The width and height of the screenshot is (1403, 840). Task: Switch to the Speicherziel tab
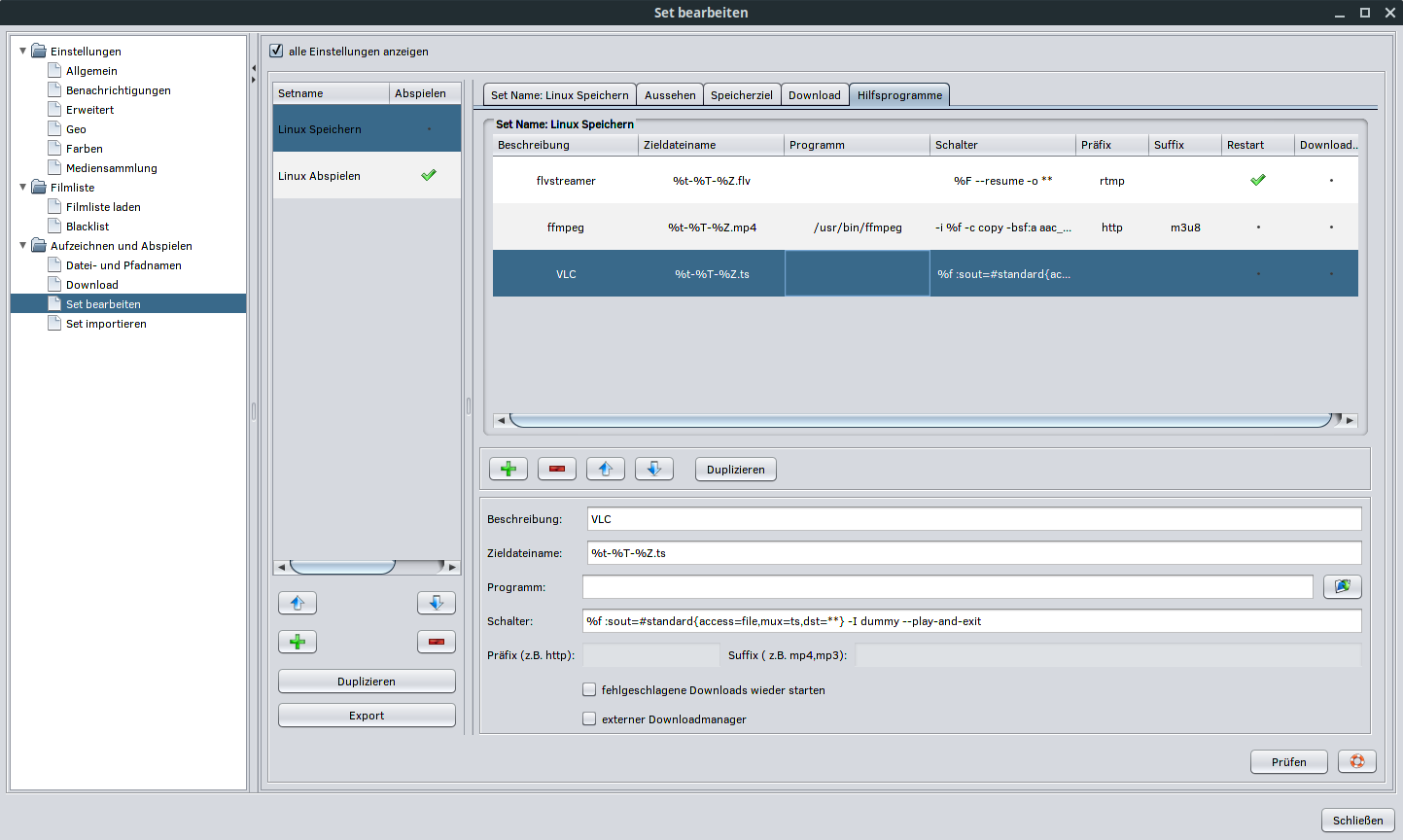tap(741, 94)
